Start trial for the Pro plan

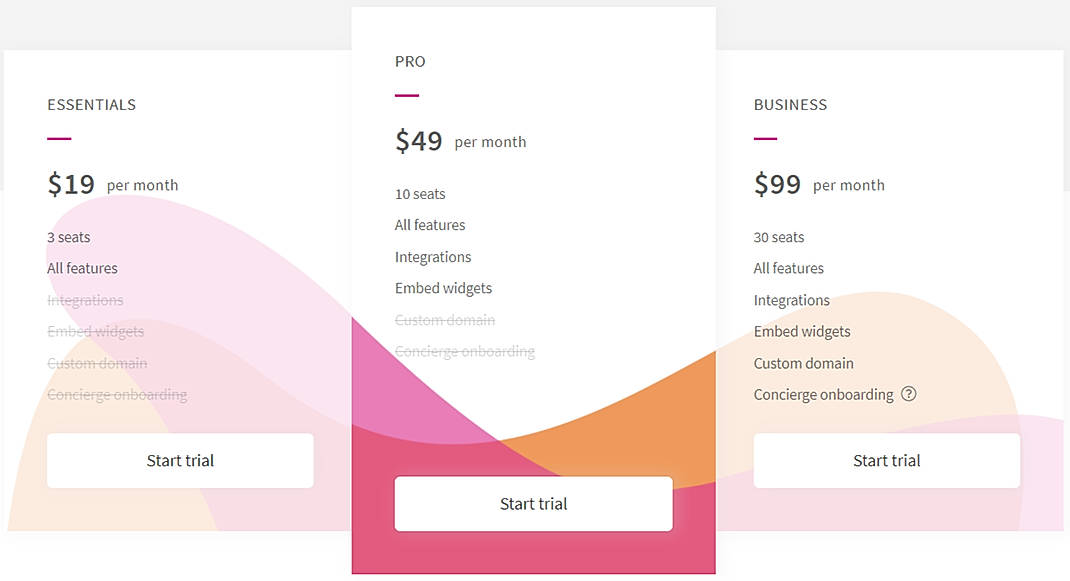pos(533,504)
